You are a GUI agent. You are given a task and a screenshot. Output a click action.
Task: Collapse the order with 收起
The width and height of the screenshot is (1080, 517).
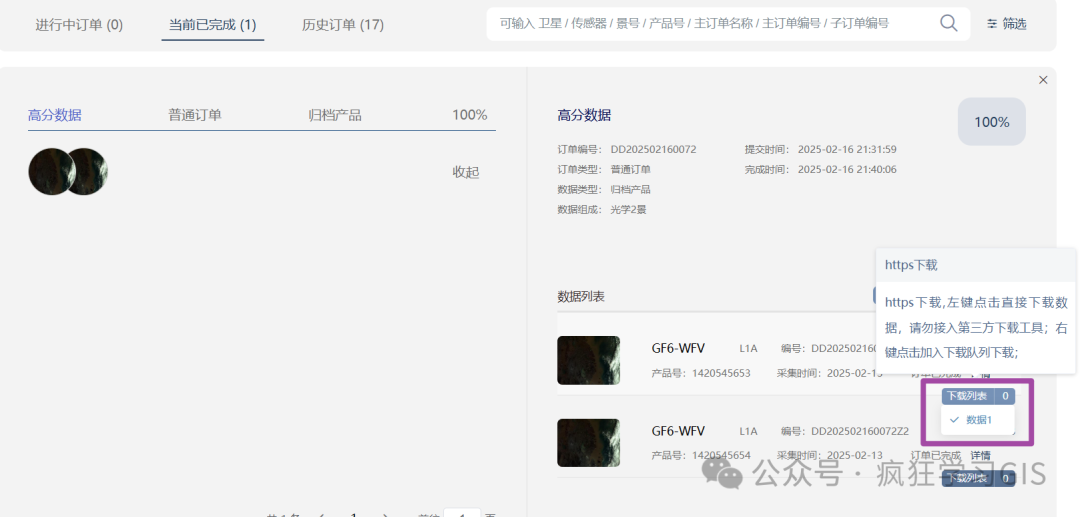[x=466, y=172]
